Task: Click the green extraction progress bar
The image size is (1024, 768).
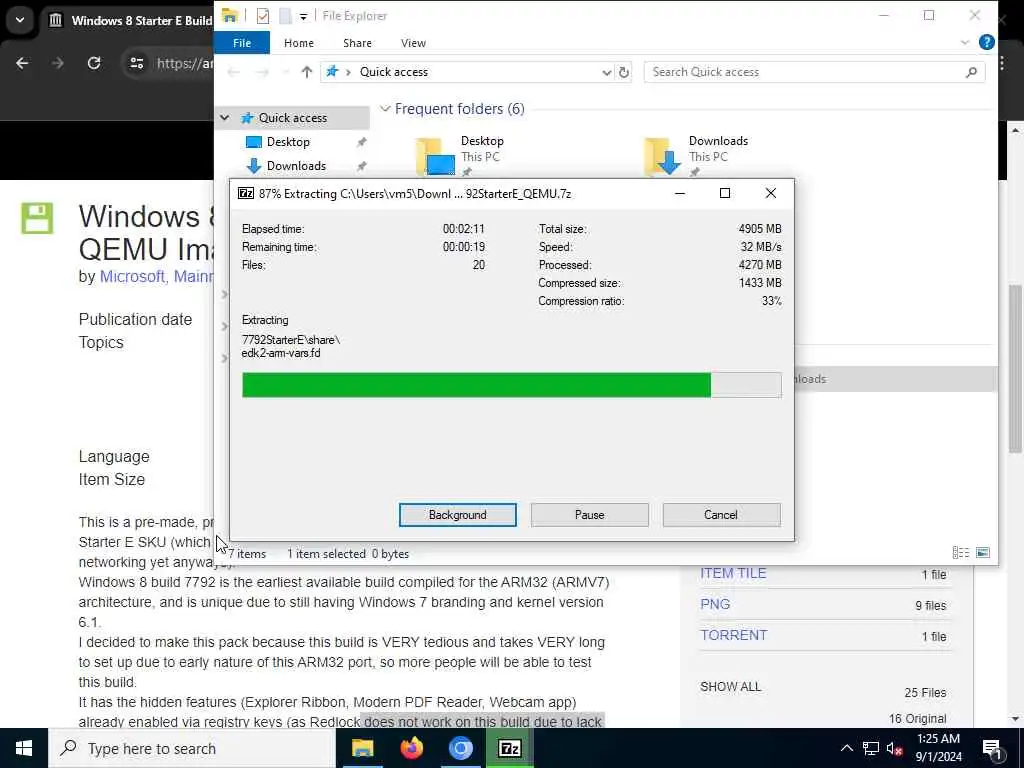Action: point(511,385)
